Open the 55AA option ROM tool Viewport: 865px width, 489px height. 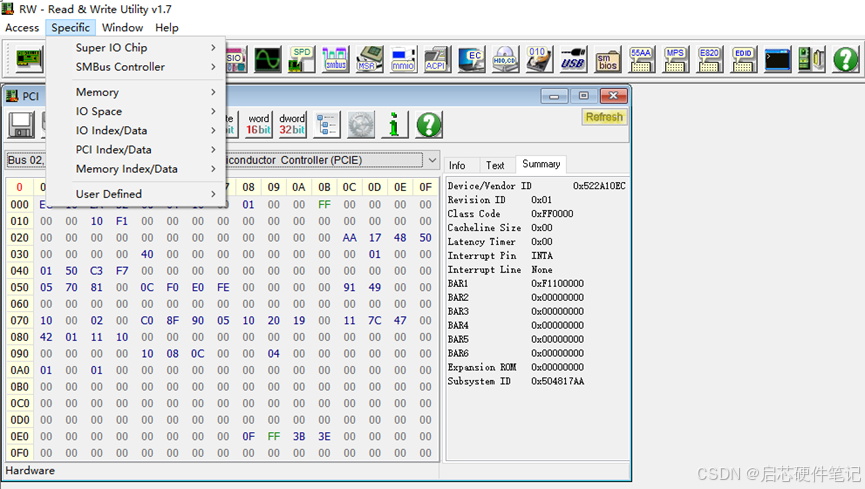(641, 60)
